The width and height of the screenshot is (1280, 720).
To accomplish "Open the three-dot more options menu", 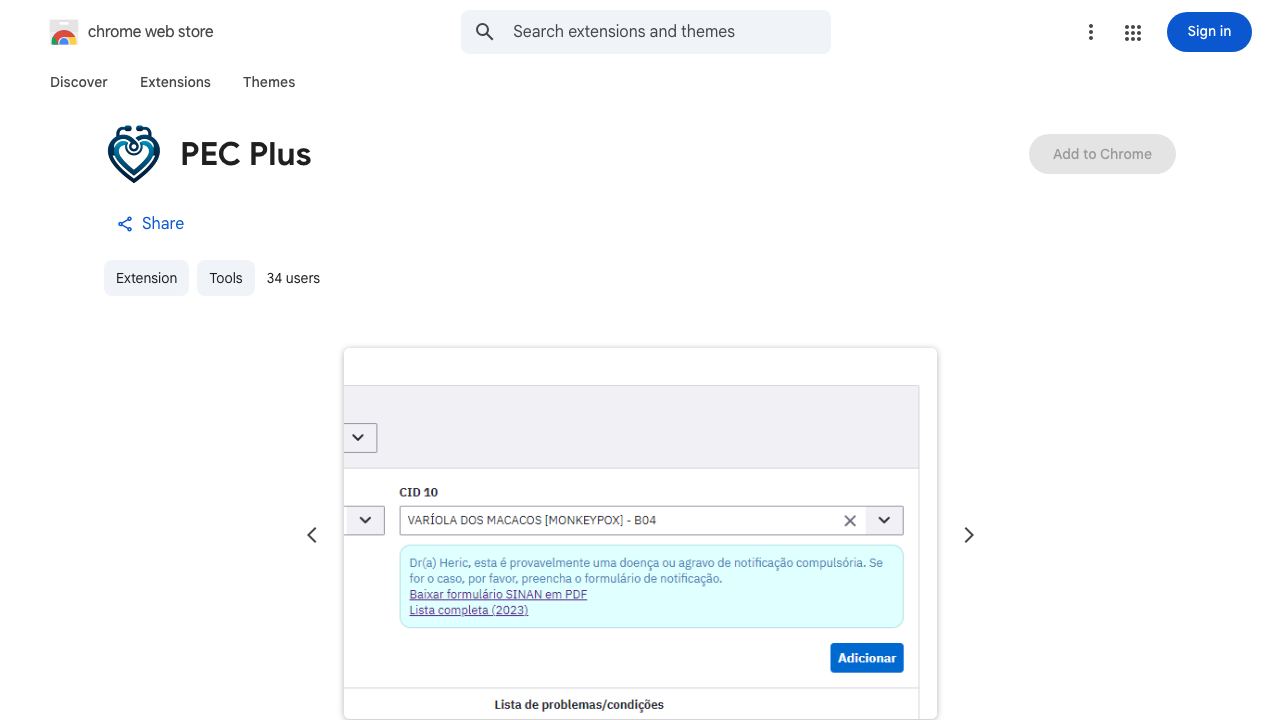I will (1091, 32).
